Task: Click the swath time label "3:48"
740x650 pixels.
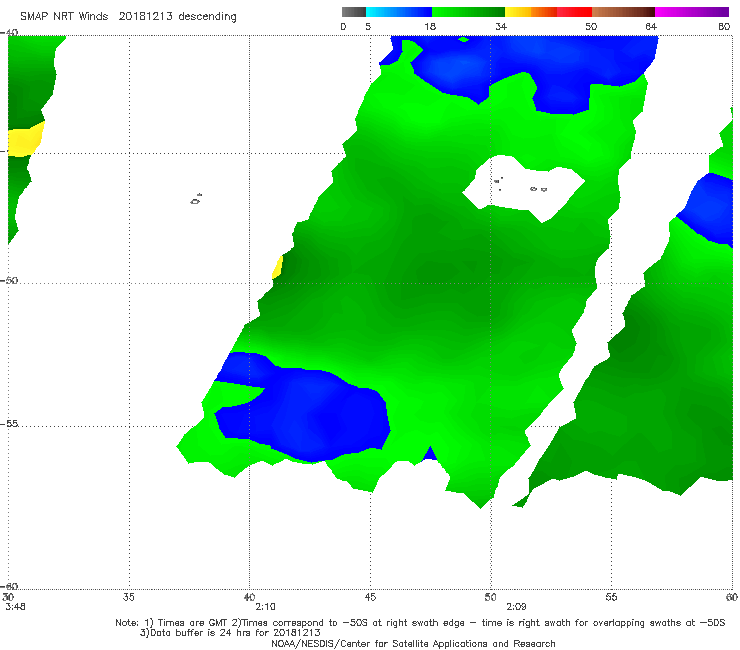Action: click(16, 607)
